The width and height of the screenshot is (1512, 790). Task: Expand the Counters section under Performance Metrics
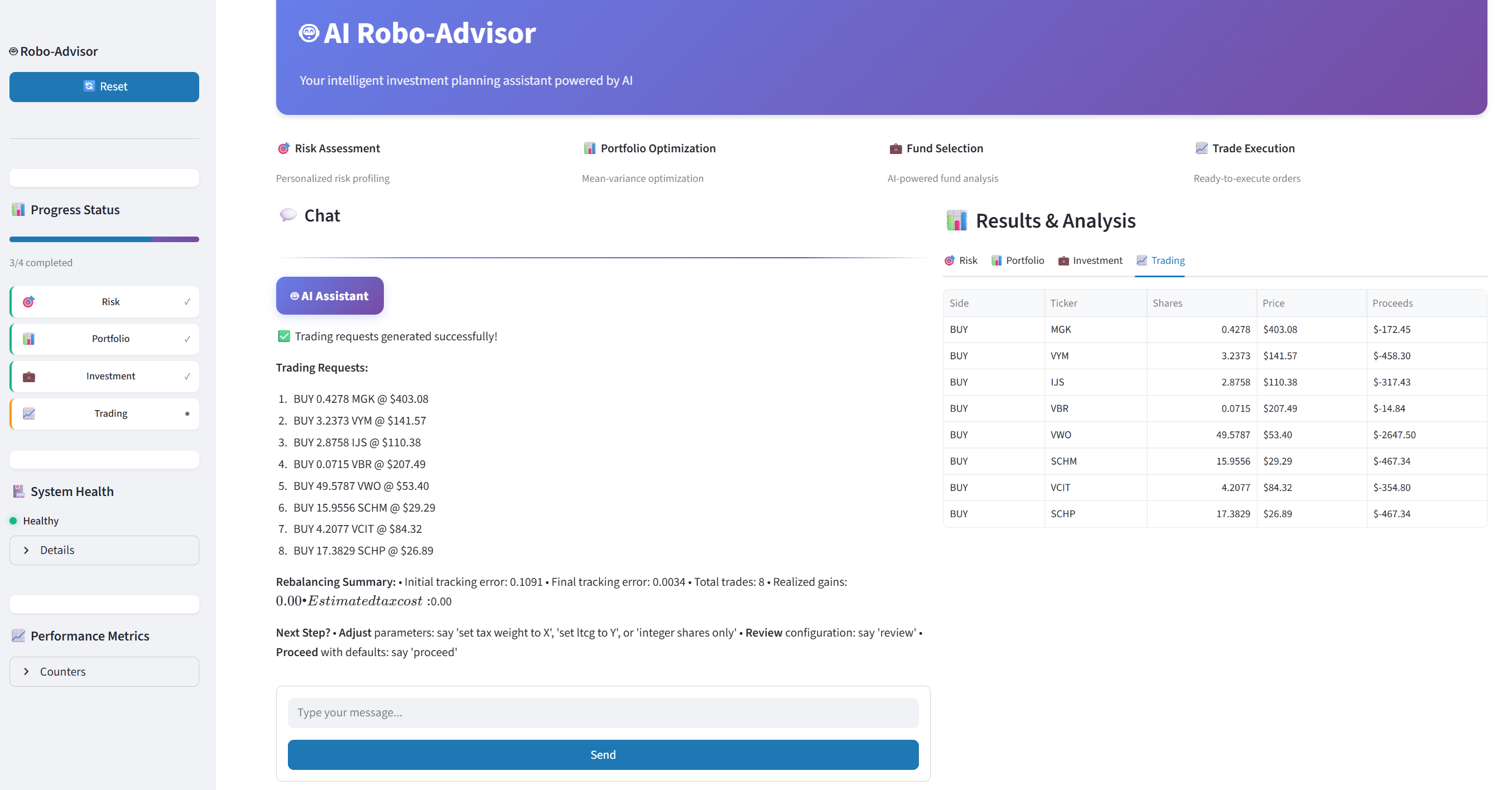click(x=104, y=671)
